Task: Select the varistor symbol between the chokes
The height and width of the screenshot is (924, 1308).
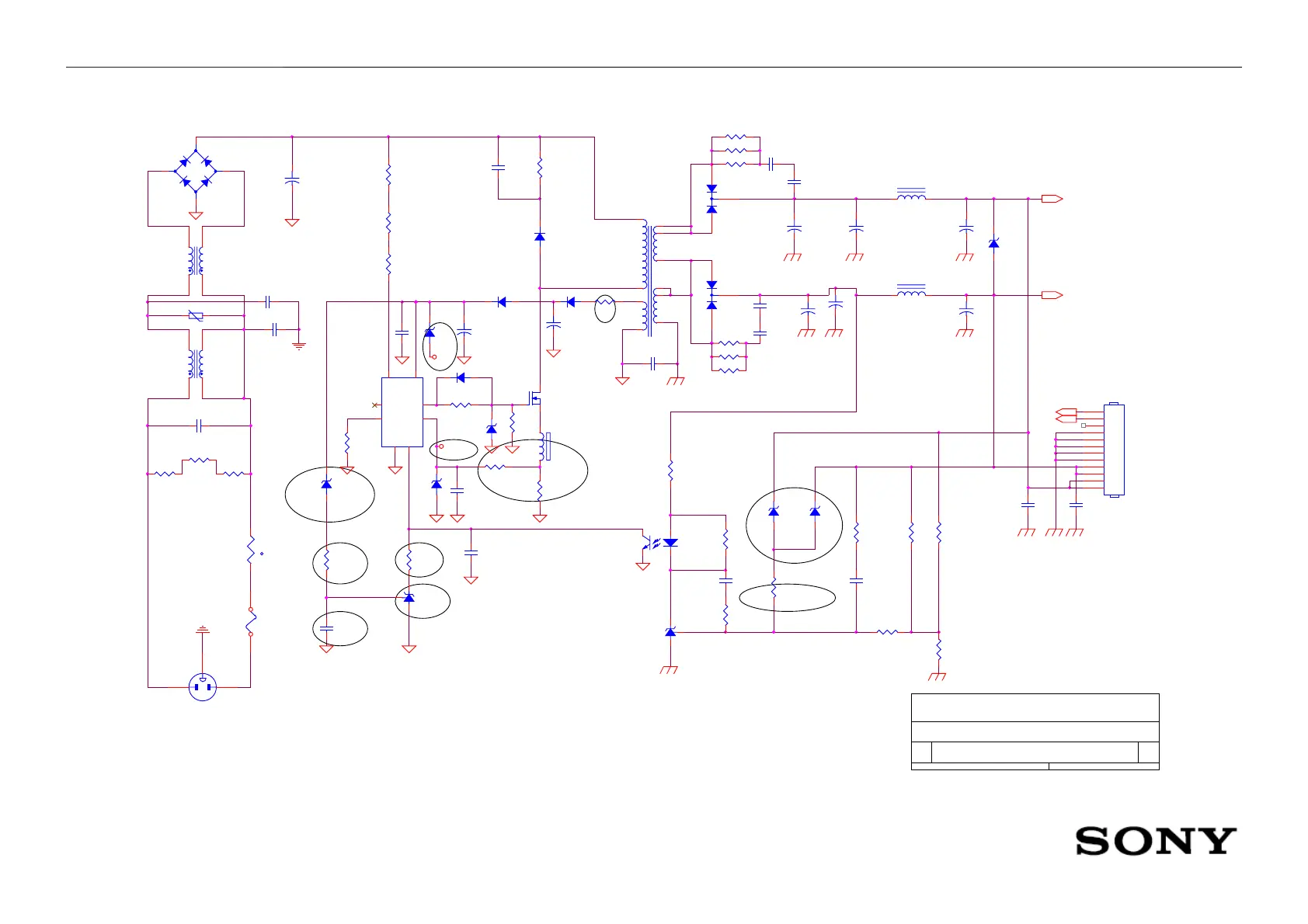Action: 197,316
